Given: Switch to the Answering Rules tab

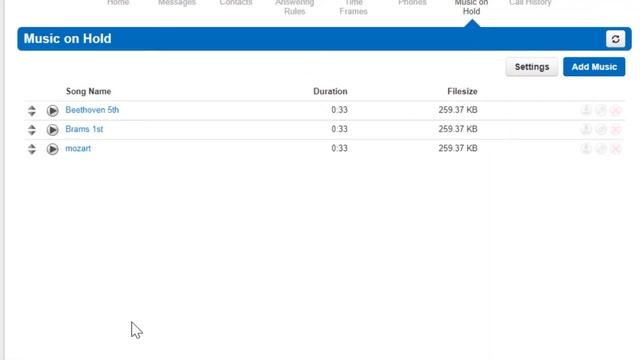Looking at the screenshot, I should pyautogui.click(x=295, y=7).
